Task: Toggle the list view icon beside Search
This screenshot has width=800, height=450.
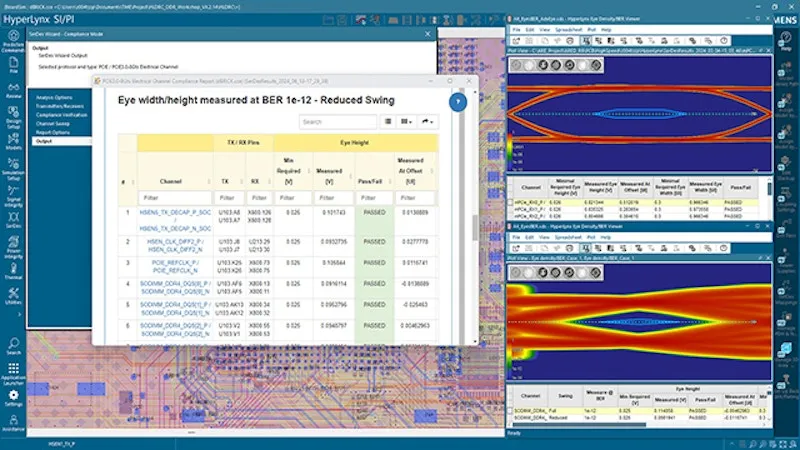Action: tap(388, 122)
